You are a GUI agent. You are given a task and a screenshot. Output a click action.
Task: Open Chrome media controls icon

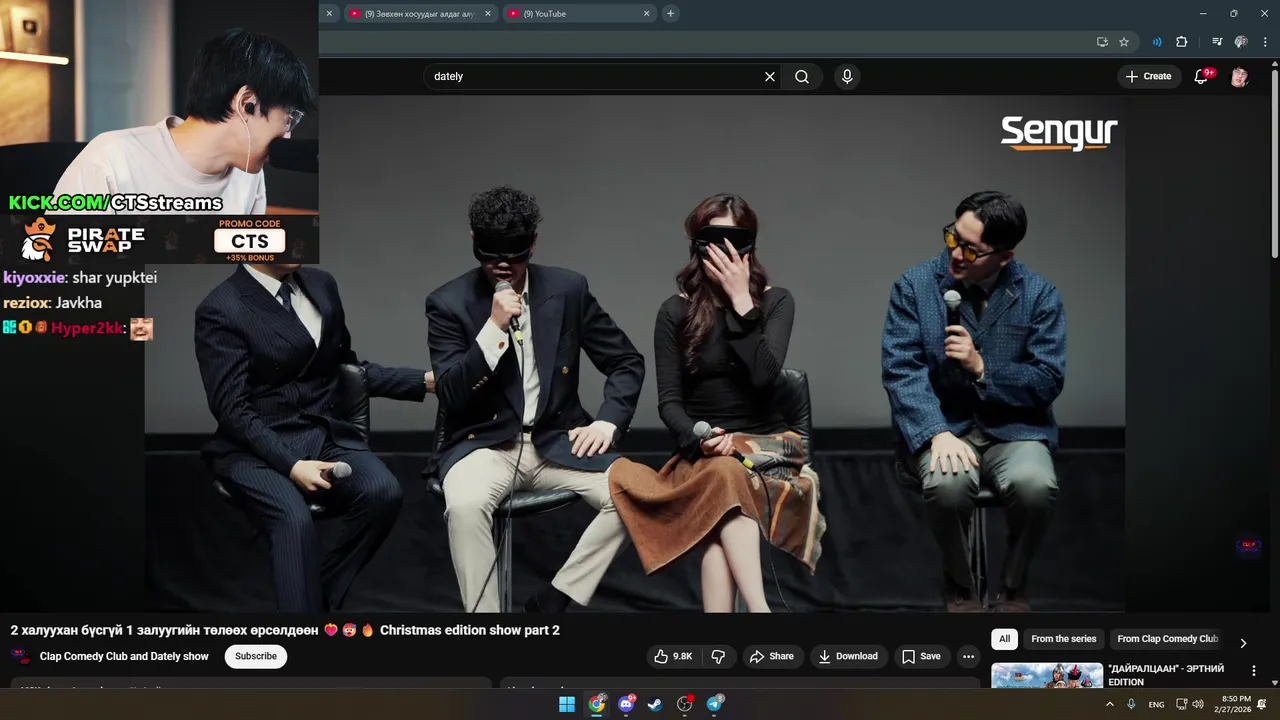1217,42
